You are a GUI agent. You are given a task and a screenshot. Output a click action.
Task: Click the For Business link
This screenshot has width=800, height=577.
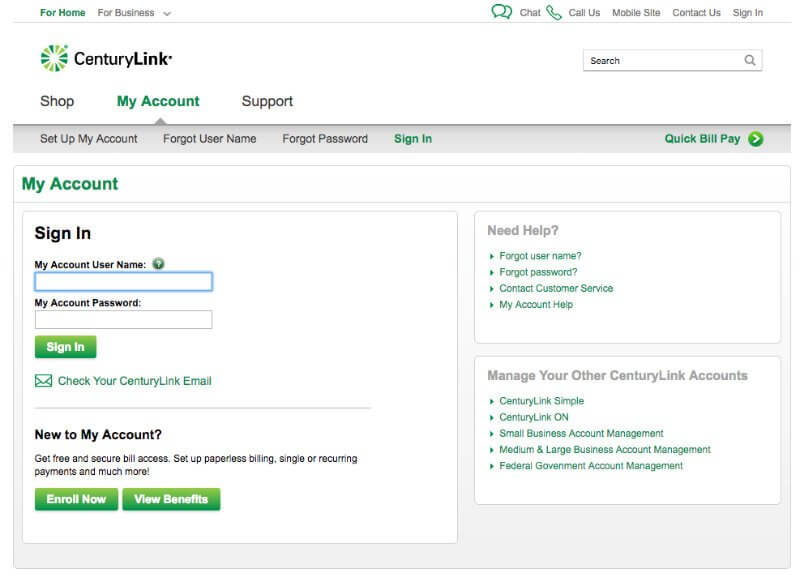[x=126, y=13]
